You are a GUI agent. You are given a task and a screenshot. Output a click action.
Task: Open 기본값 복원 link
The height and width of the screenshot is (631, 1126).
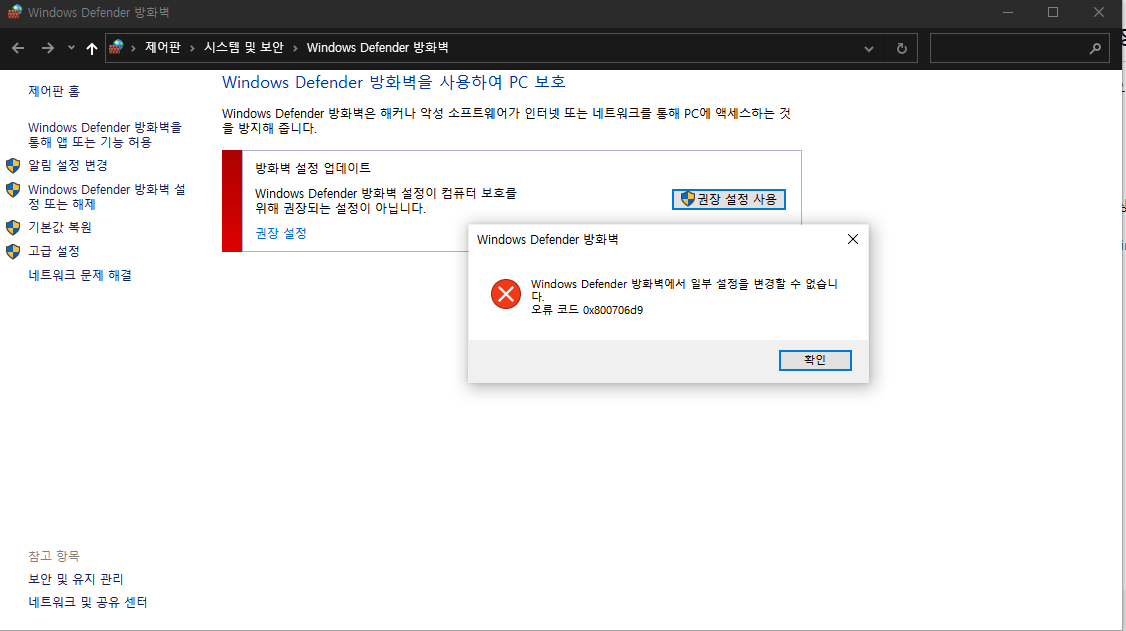60,227
